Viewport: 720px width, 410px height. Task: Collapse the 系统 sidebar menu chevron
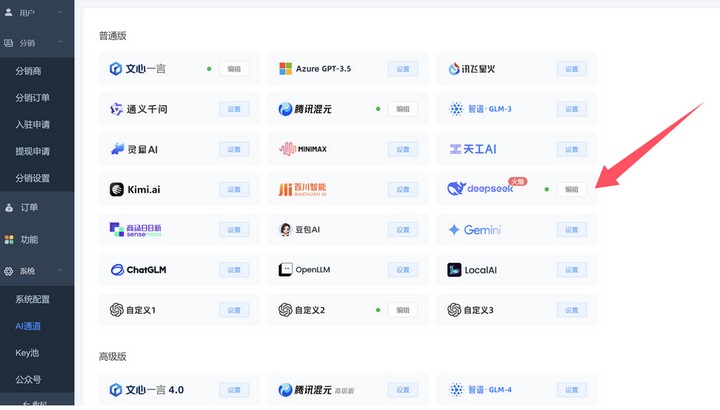point(60,270)
